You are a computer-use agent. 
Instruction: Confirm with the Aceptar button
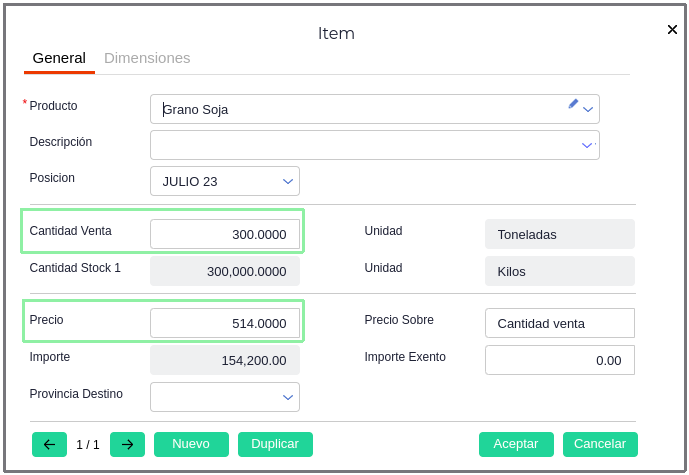(516, 444)
